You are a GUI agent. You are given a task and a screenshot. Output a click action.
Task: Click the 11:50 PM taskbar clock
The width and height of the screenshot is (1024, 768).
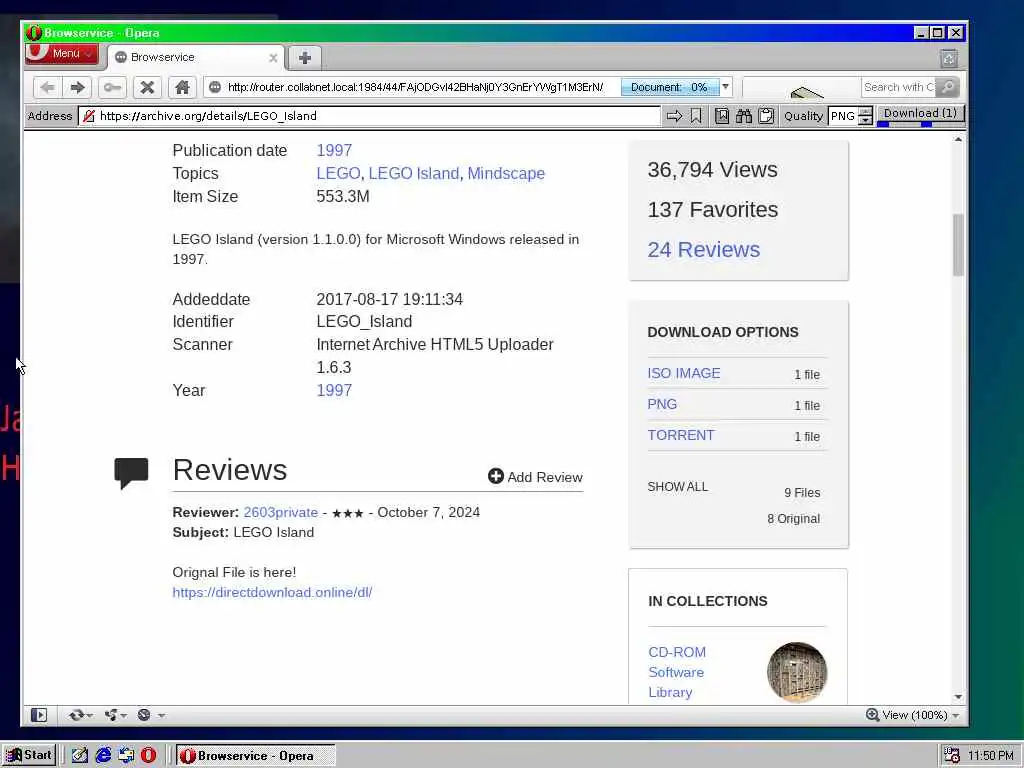[991, 756]
